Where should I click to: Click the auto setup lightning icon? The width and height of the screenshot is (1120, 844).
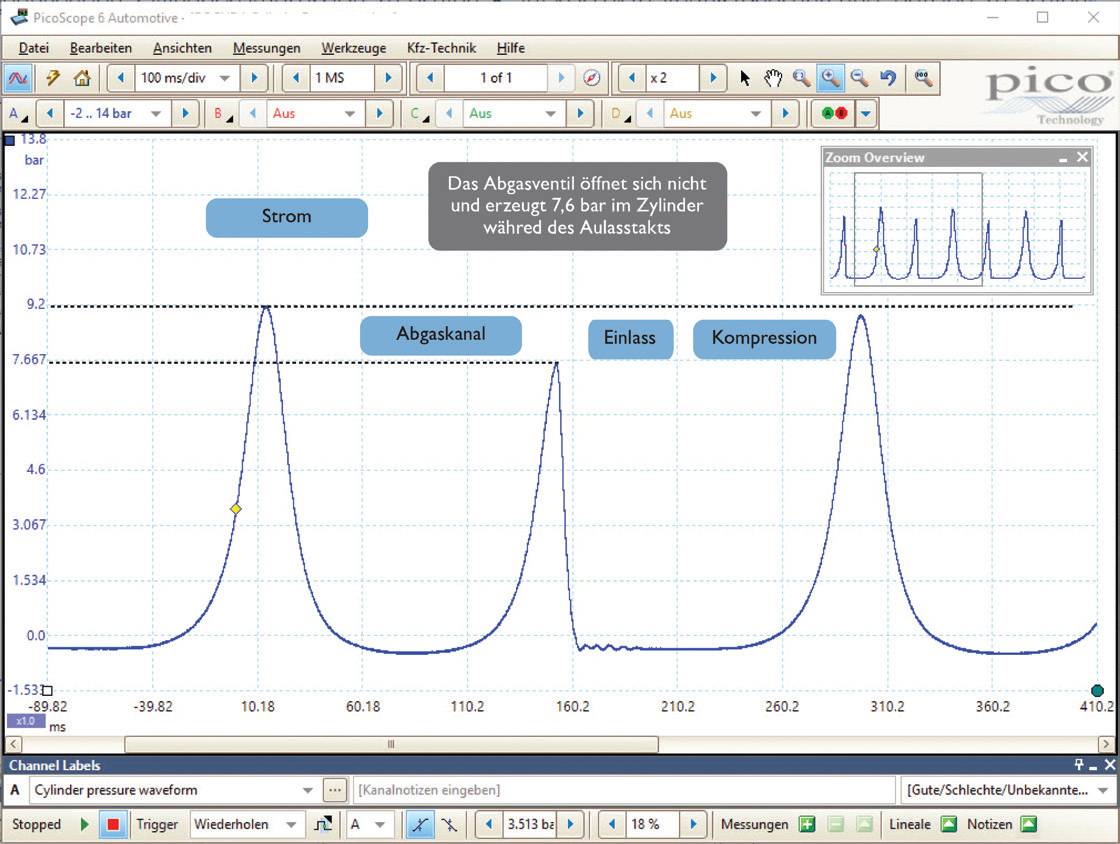(53, 78)
